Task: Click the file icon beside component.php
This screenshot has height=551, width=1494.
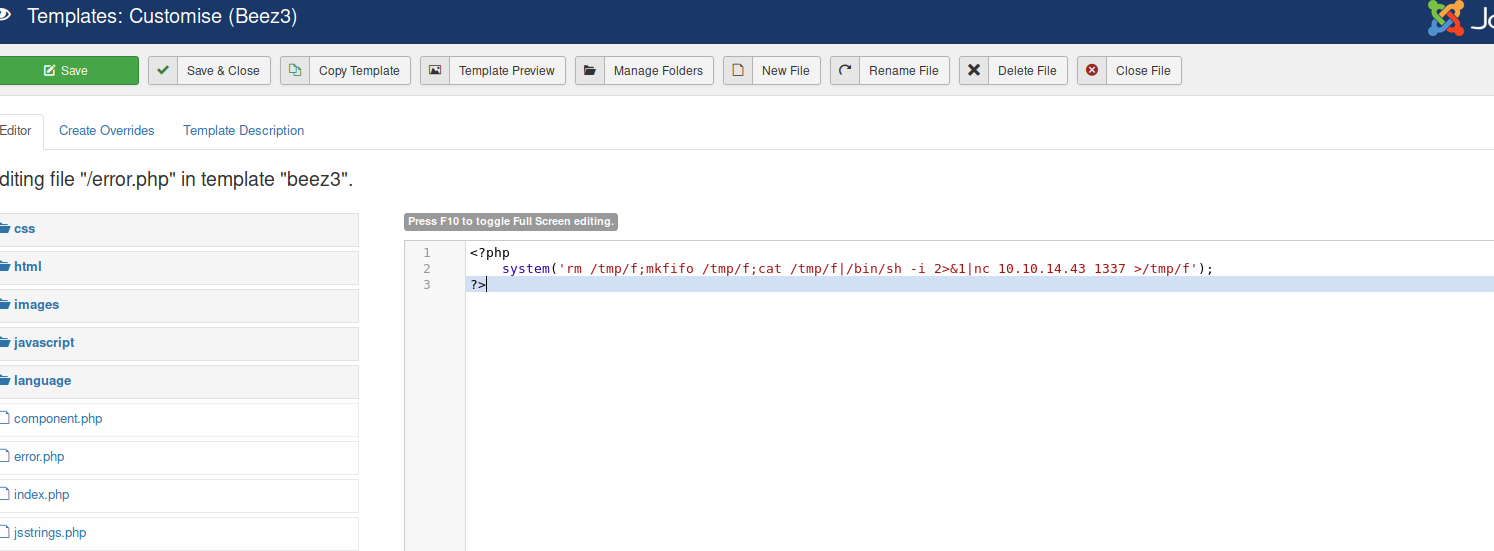Action: click(x=4, y=419)
